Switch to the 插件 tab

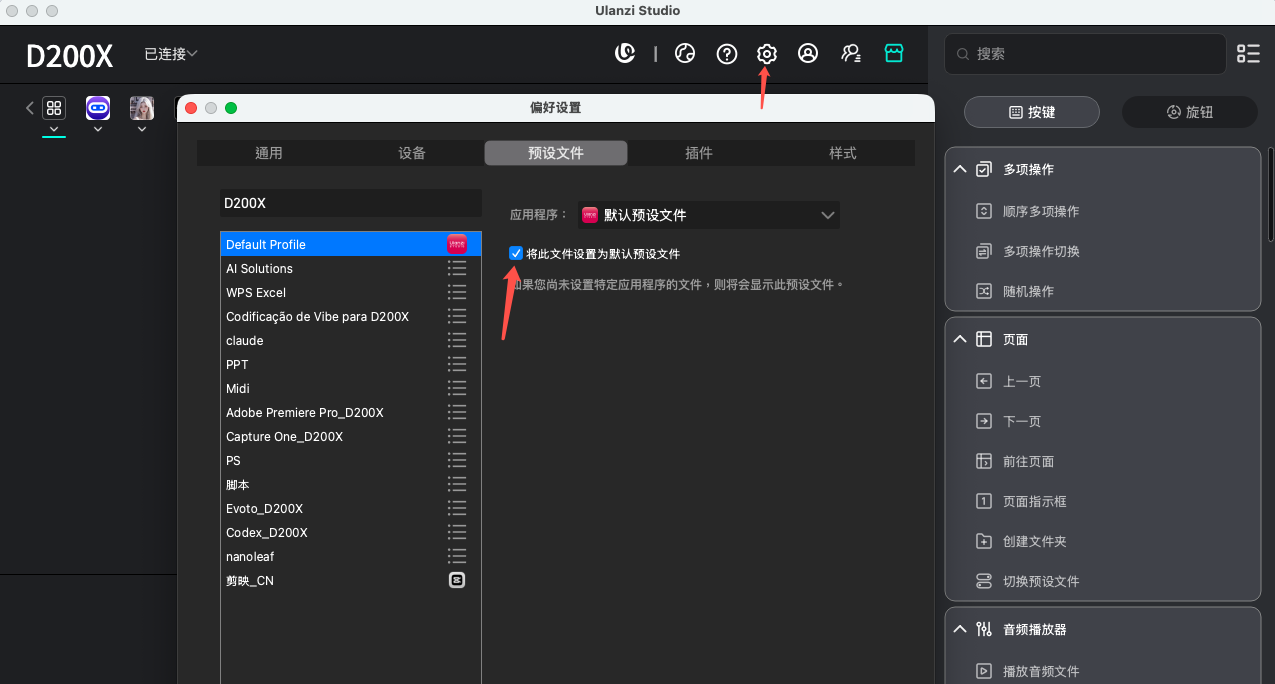point(699,153)
